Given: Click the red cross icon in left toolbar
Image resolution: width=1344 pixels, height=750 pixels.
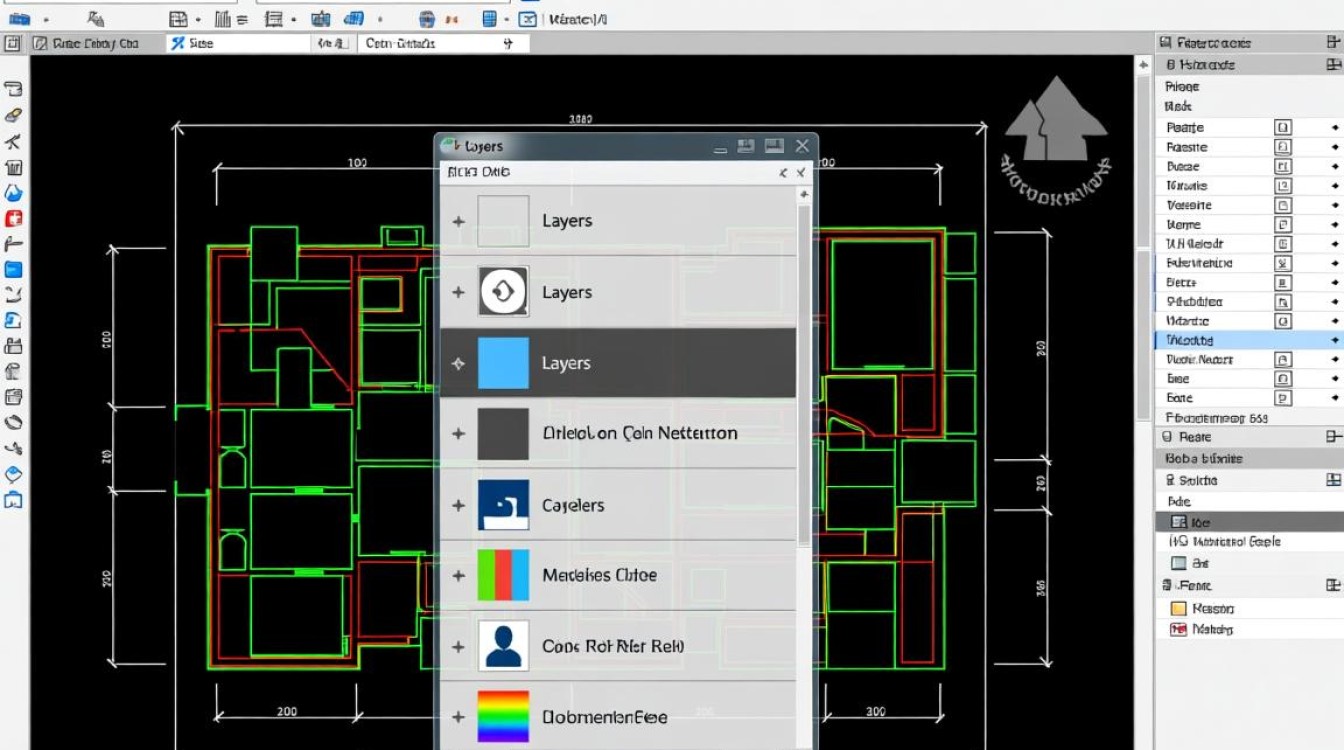Looking at the screenshot, I should pyautogui.click(x=14, y=218).
